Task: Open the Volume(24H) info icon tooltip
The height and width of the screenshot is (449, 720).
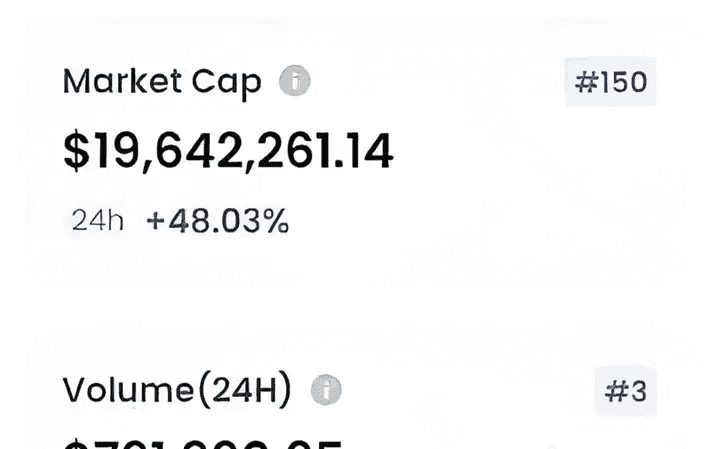Action: (x=325, y=391)
